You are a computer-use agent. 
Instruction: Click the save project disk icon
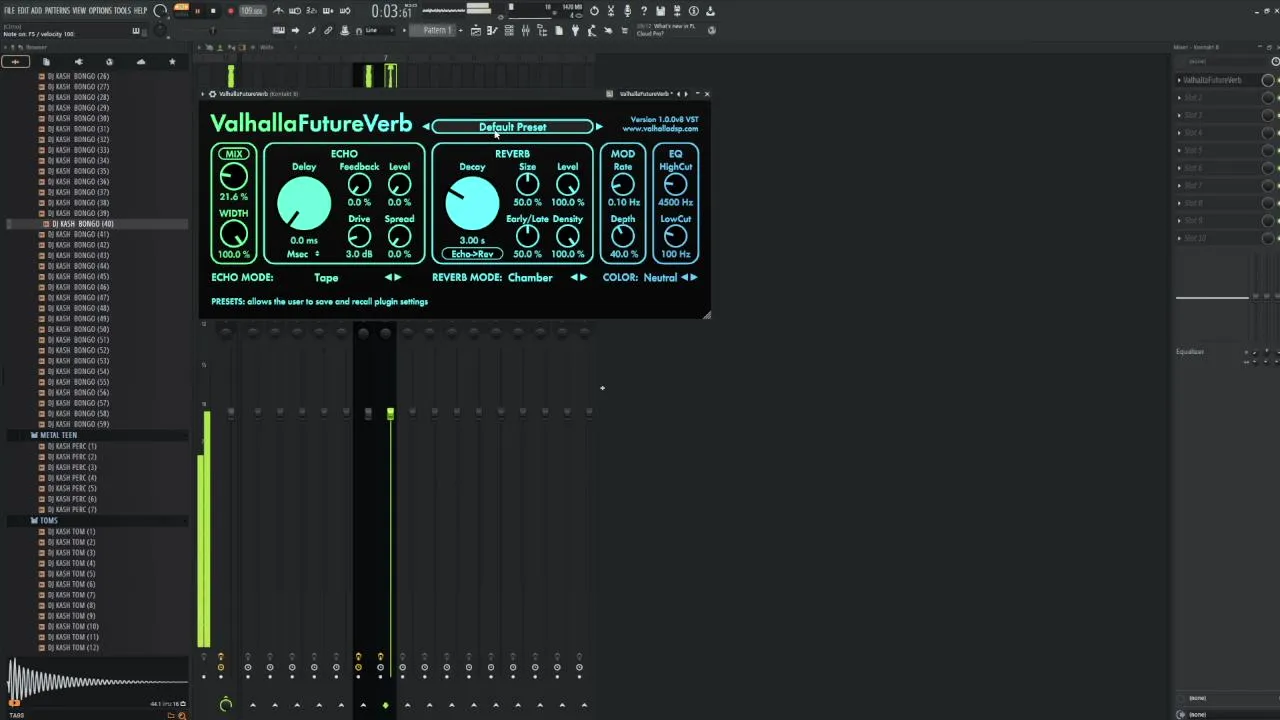click(x=660, y=11)
